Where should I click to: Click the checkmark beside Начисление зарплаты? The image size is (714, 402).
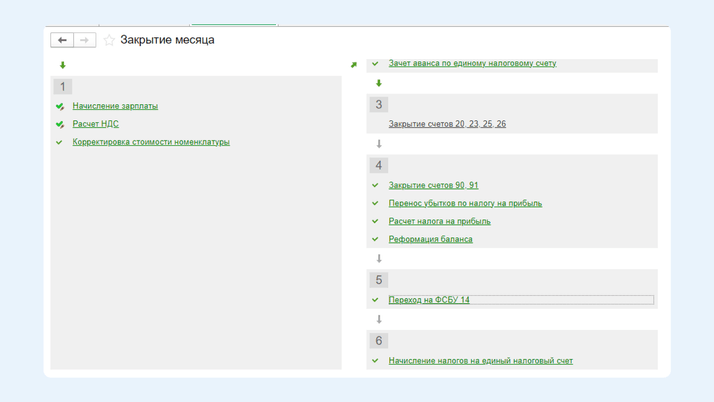coord(60,106)
